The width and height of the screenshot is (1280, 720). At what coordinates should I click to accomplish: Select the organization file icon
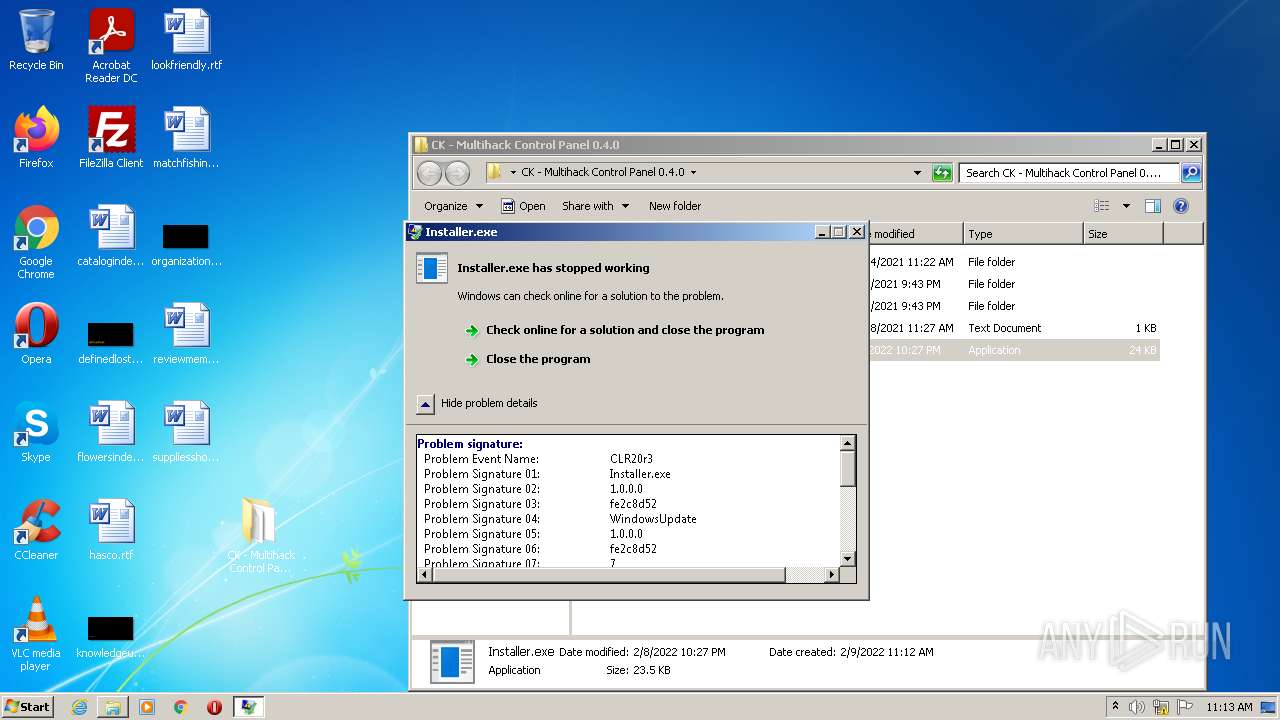[x=186, y=245]
